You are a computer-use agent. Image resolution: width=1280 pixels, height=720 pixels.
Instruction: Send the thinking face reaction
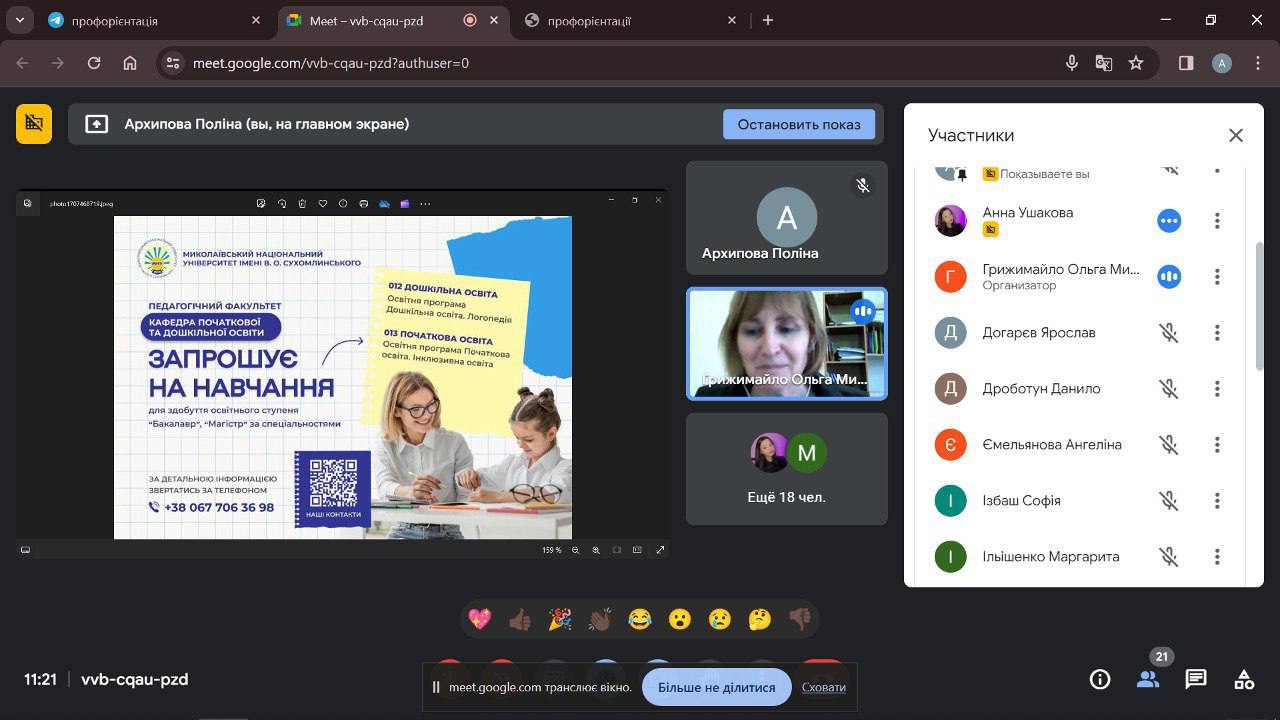click(x=760, y=620)
